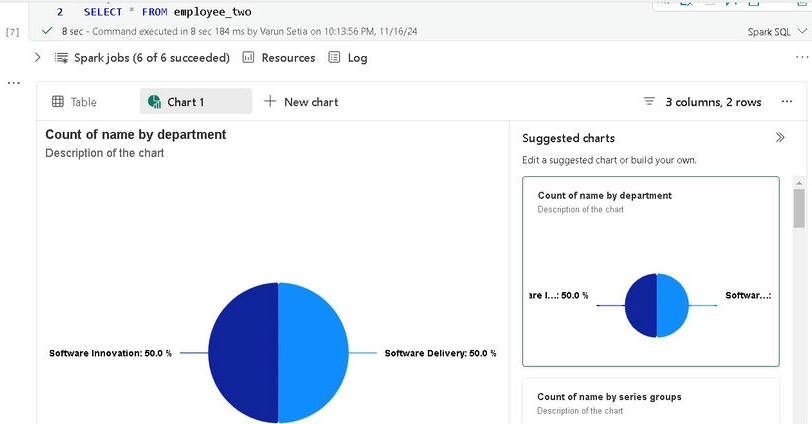Click the cell execution count [7]
812x424 pixels.
click(12, 32)
